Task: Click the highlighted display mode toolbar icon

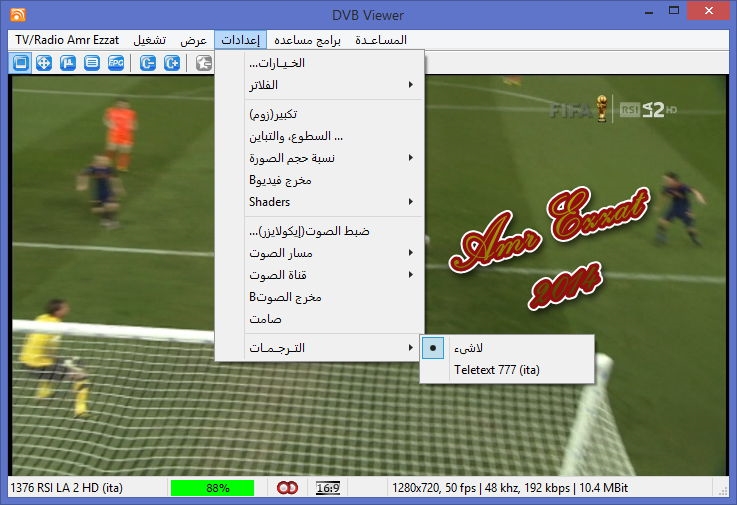Action: (20, 63)
